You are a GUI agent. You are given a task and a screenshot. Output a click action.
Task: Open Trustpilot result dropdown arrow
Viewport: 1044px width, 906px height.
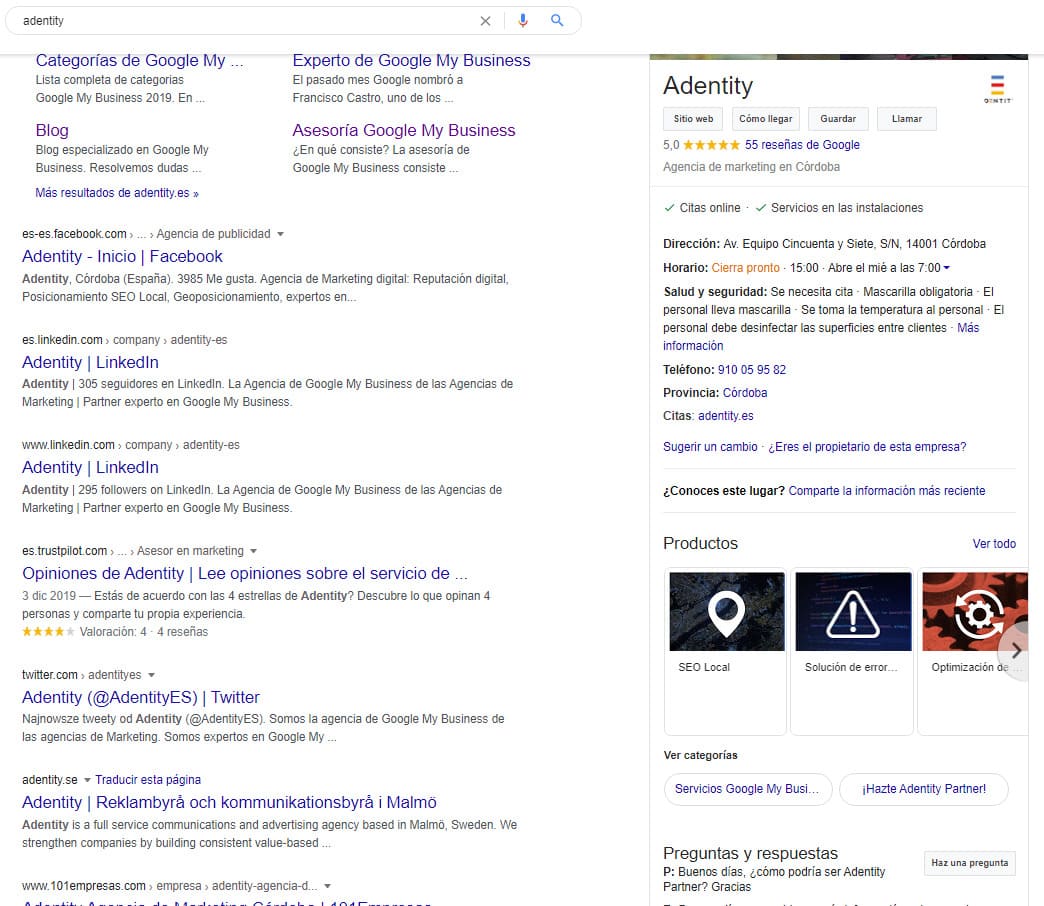click(254, 551)
